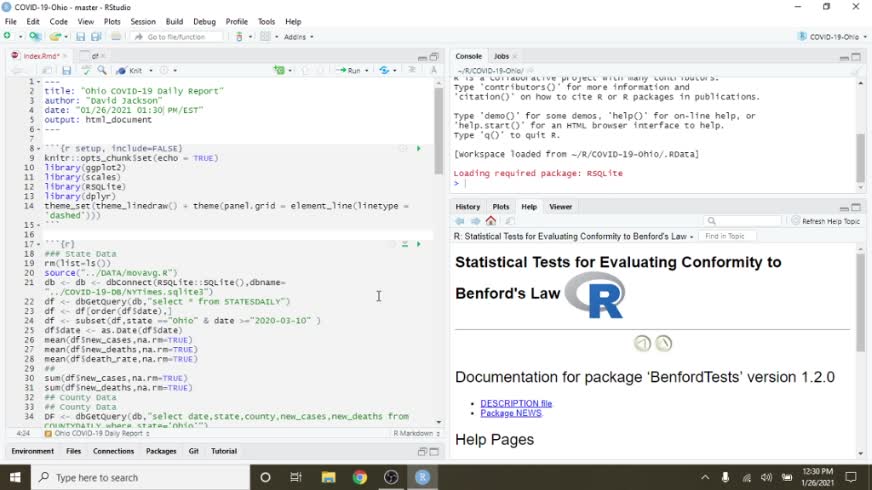This screenshot has height=490, width=872.
Task: Click the Refresh Help Topic button
Action: click(x=825, y=221)
